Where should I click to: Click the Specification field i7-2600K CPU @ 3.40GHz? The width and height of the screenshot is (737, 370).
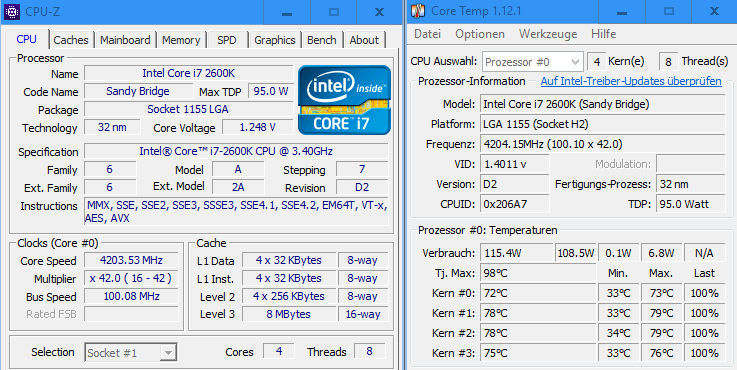click(x=236, y=151)
